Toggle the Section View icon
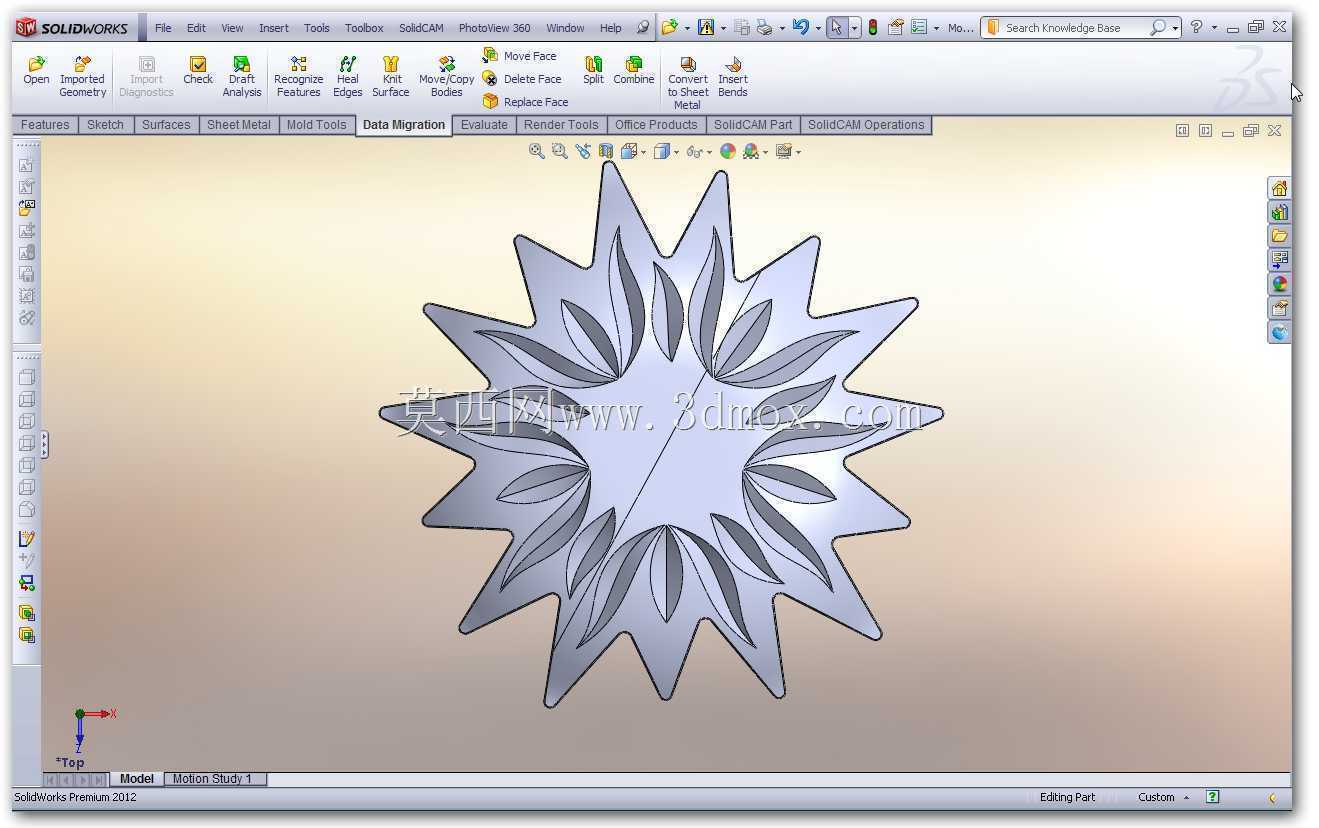 click(x=606, y=151)
